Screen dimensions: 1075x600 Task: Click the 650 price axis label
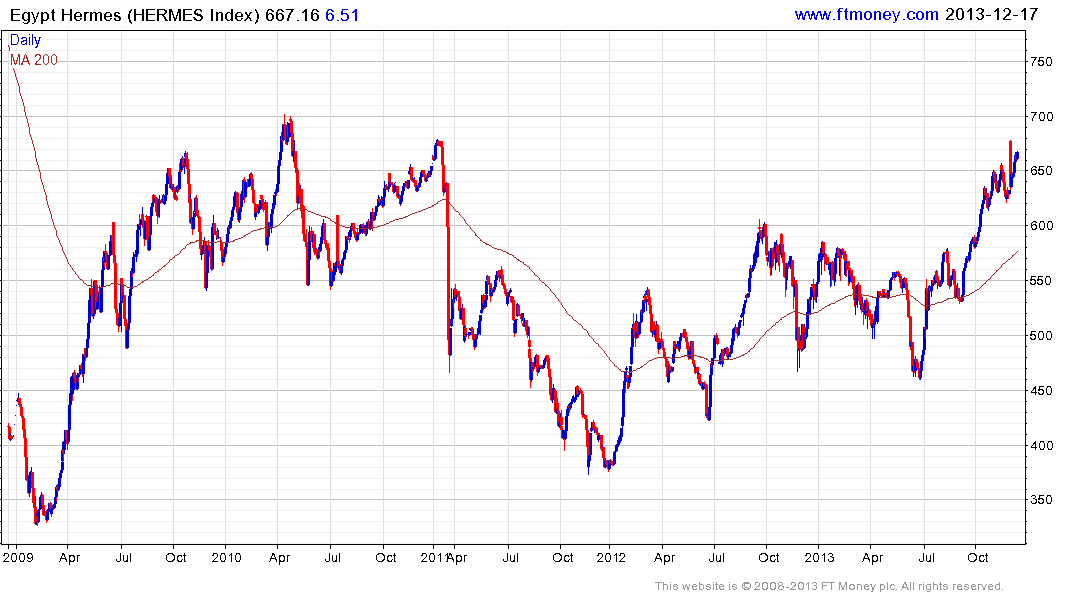[1041, 171]
